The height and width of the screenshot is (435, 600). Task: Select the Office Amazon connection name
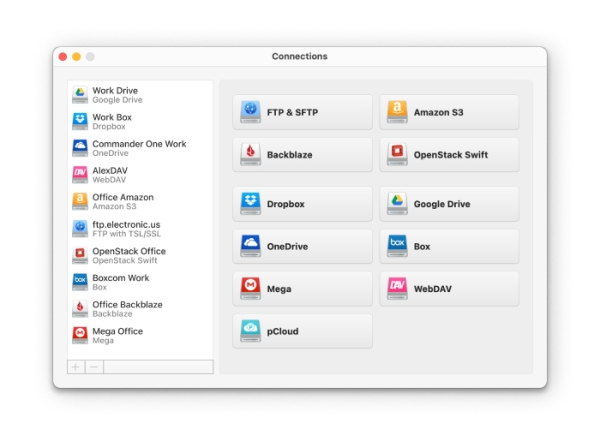(123, 197)
